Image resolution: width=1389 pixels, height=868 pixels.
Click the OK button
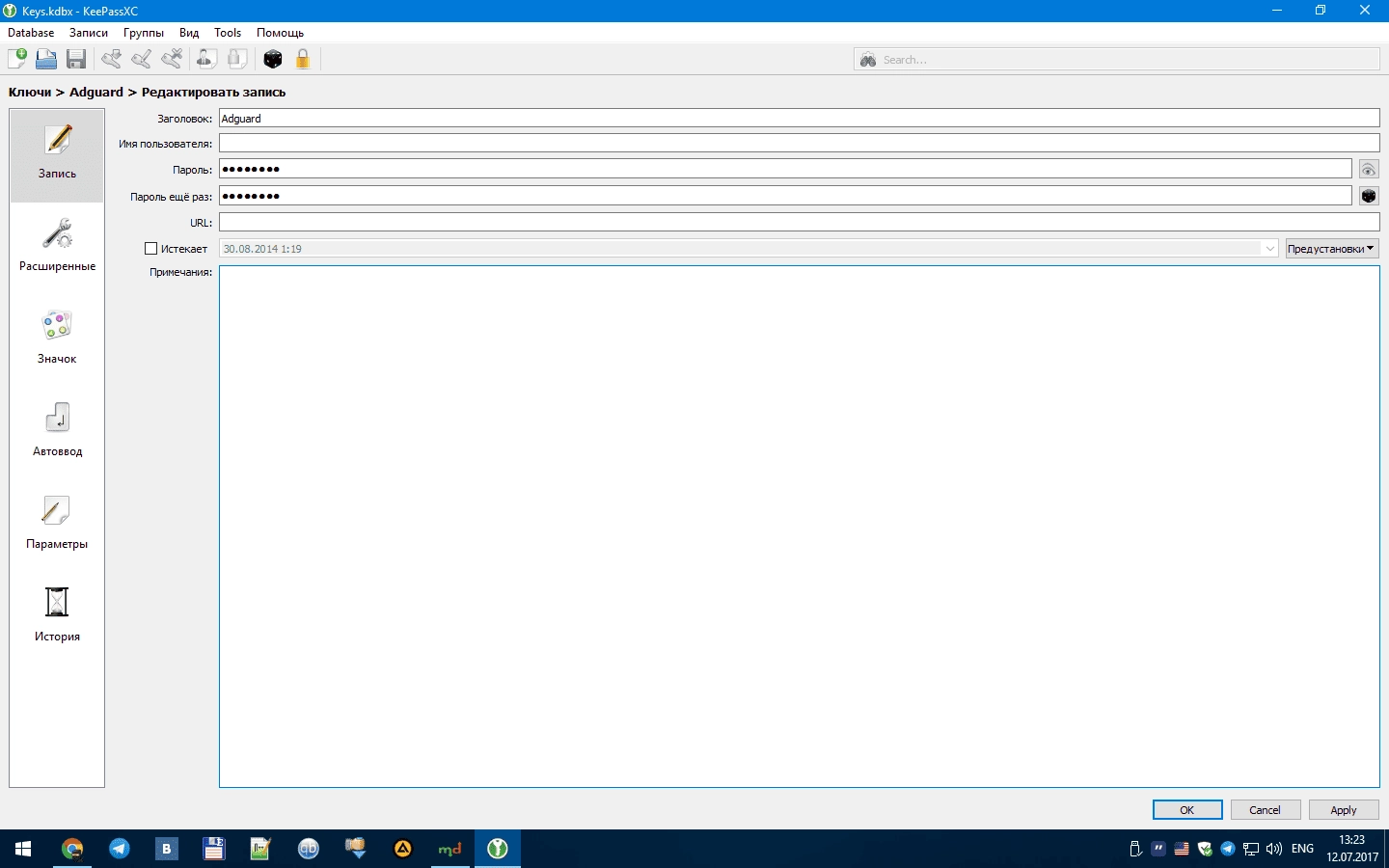tap(1187, 810)
